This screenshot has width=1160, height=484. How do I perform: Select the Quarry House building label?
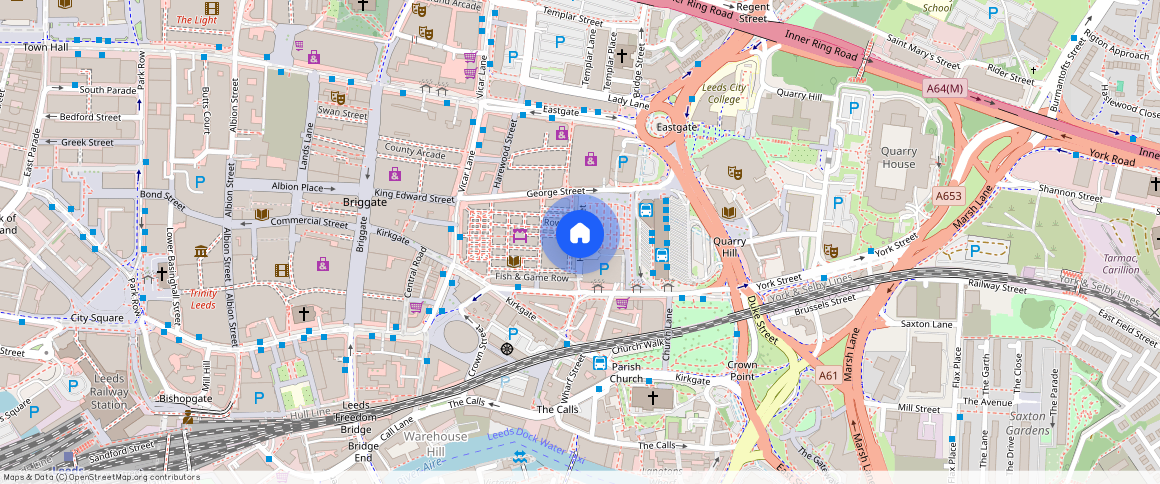coord(898,158)
